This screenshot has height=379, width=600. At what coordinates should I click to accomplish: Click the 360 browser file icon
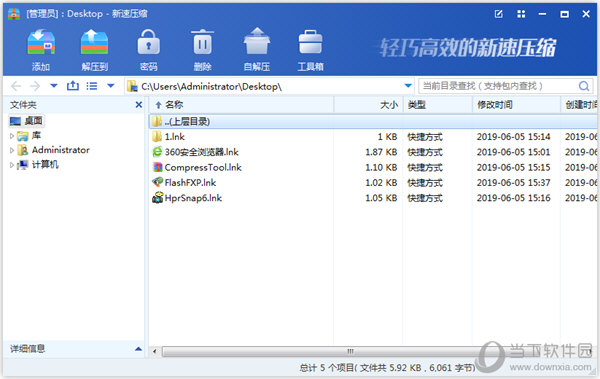[x=157, y=152]
